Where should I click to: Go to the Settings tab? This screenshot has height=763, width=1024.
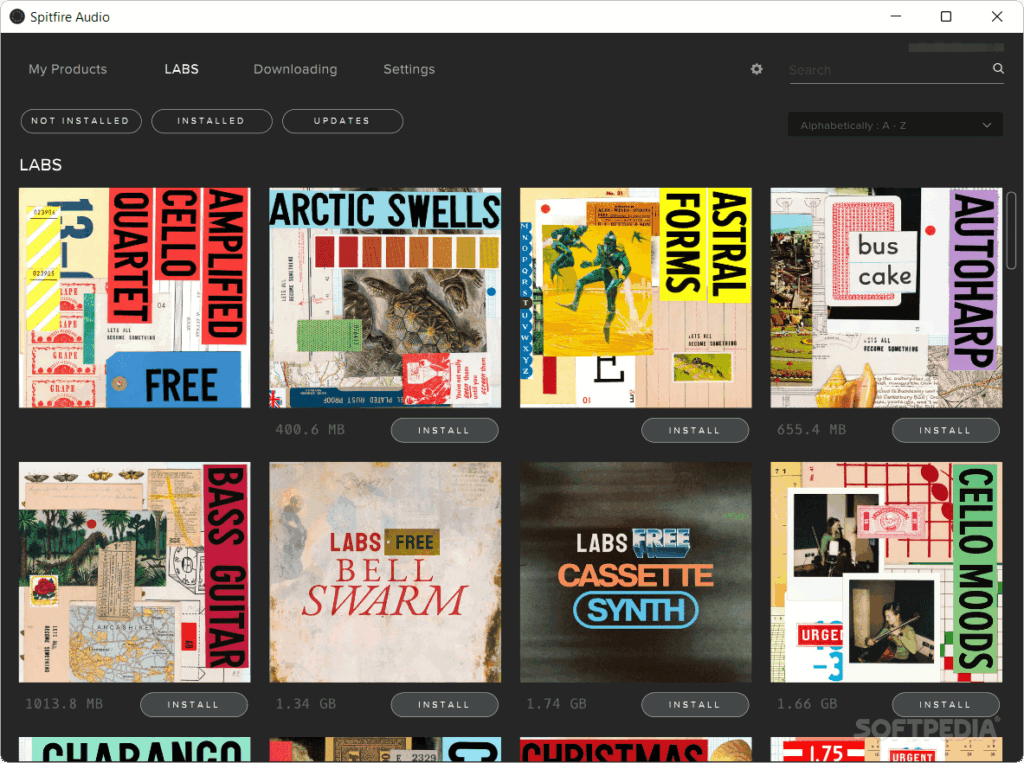tap(409, 69)
